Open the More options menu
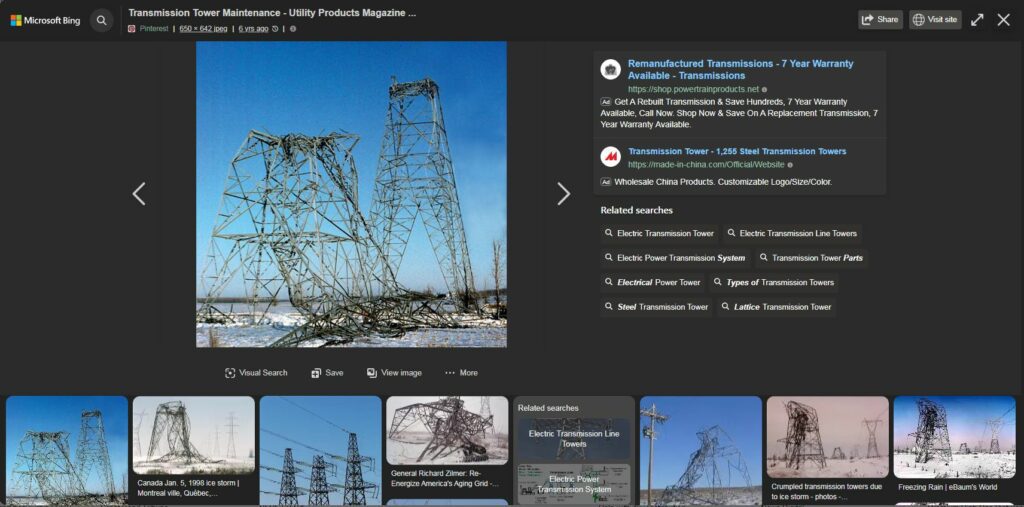 461,373
